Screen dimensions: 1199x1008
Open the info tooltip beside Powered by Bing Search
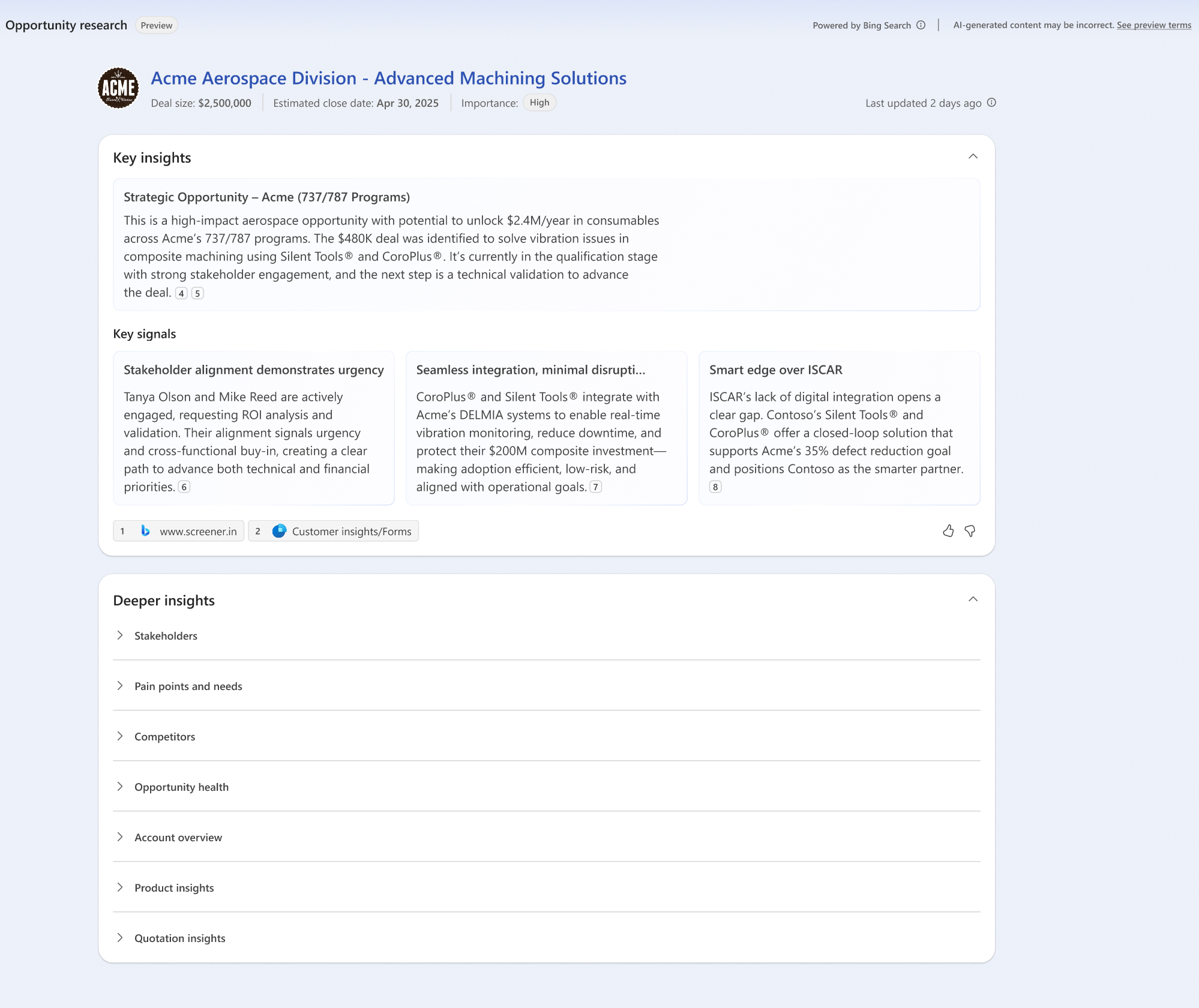coord(919,25)
